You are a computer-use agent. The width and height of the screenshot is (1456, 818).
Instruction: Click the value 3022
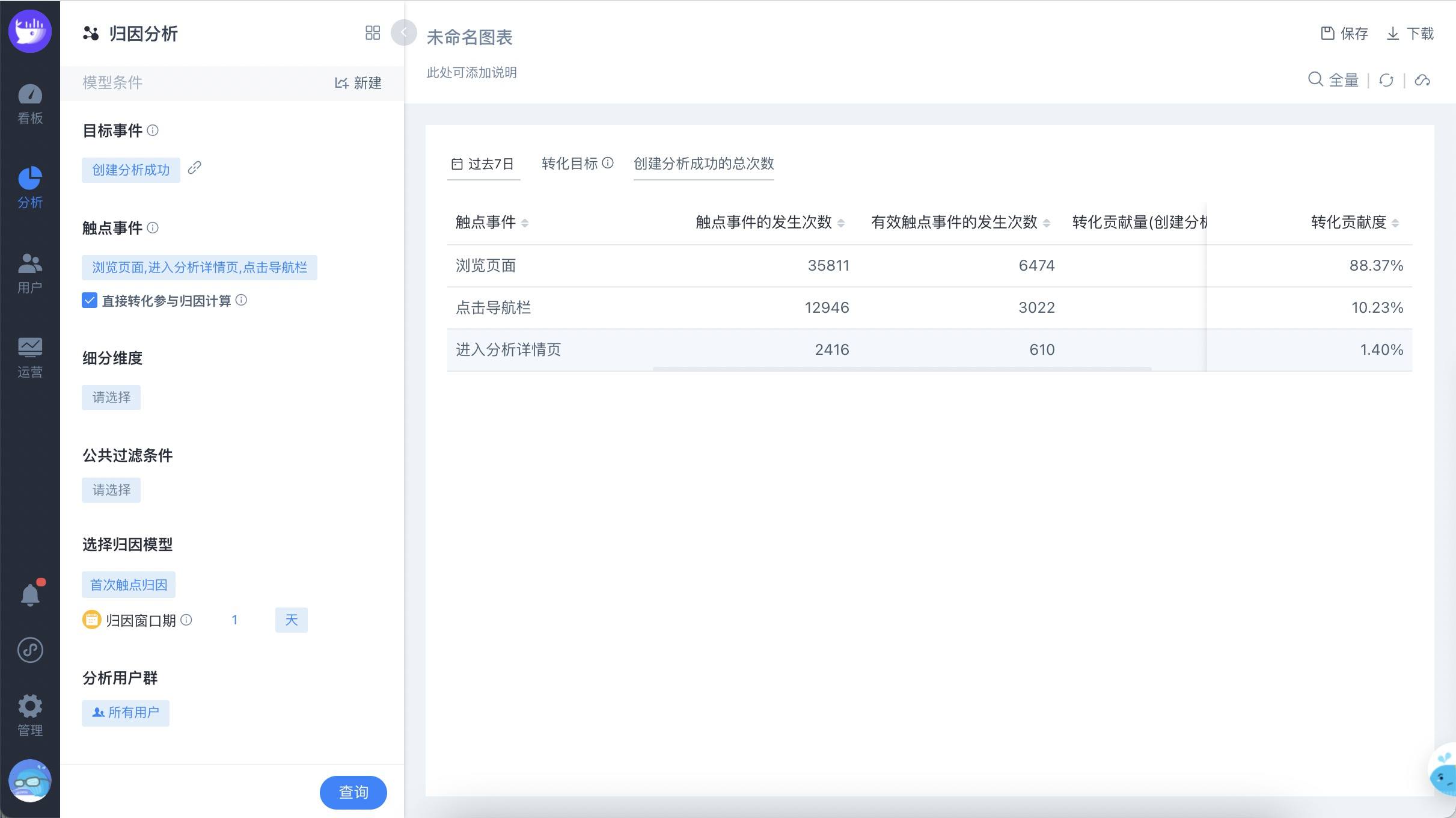[1036, 308]
